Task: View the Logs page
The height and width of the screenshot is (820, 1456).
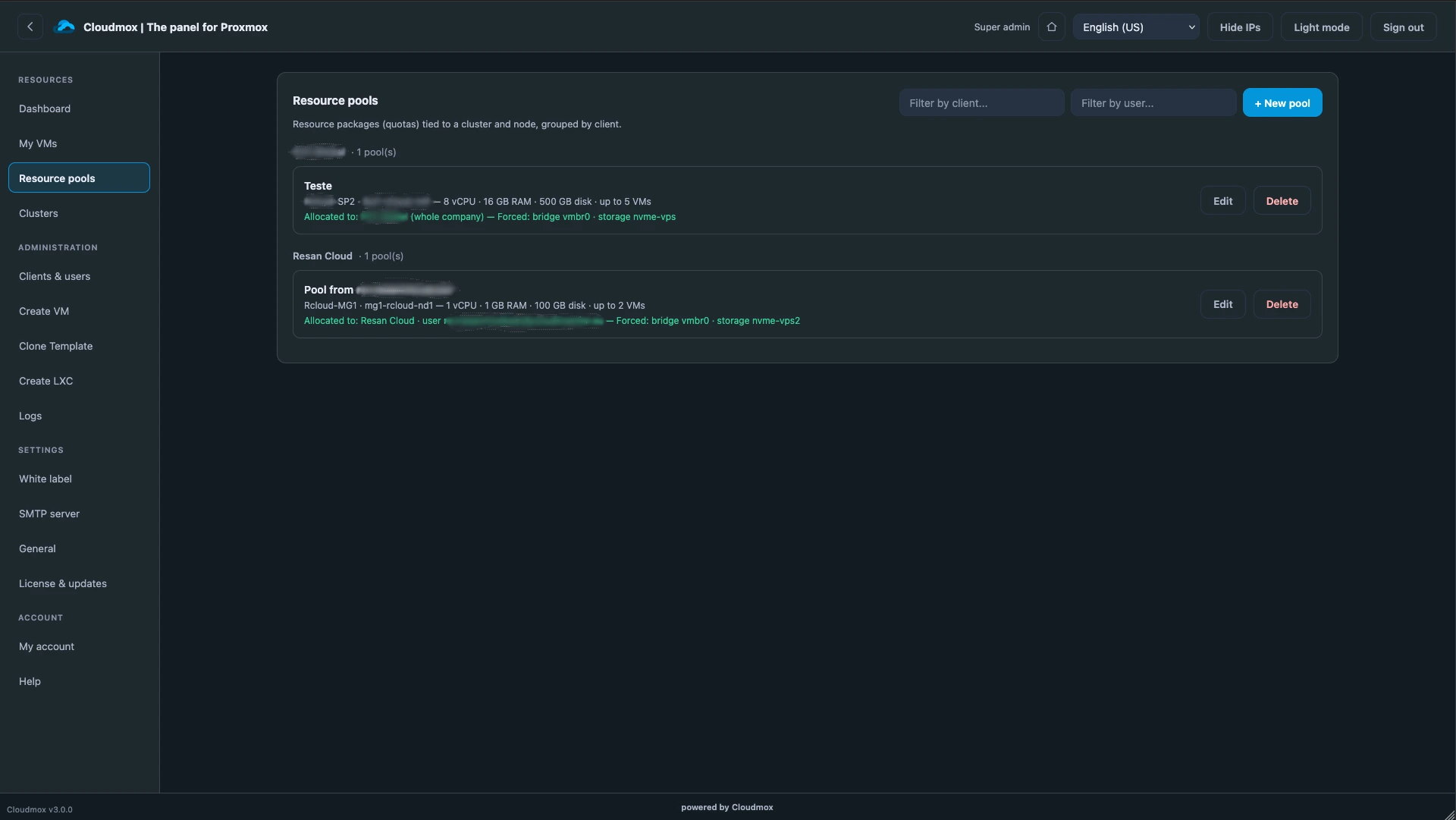Action: point(79,416)
